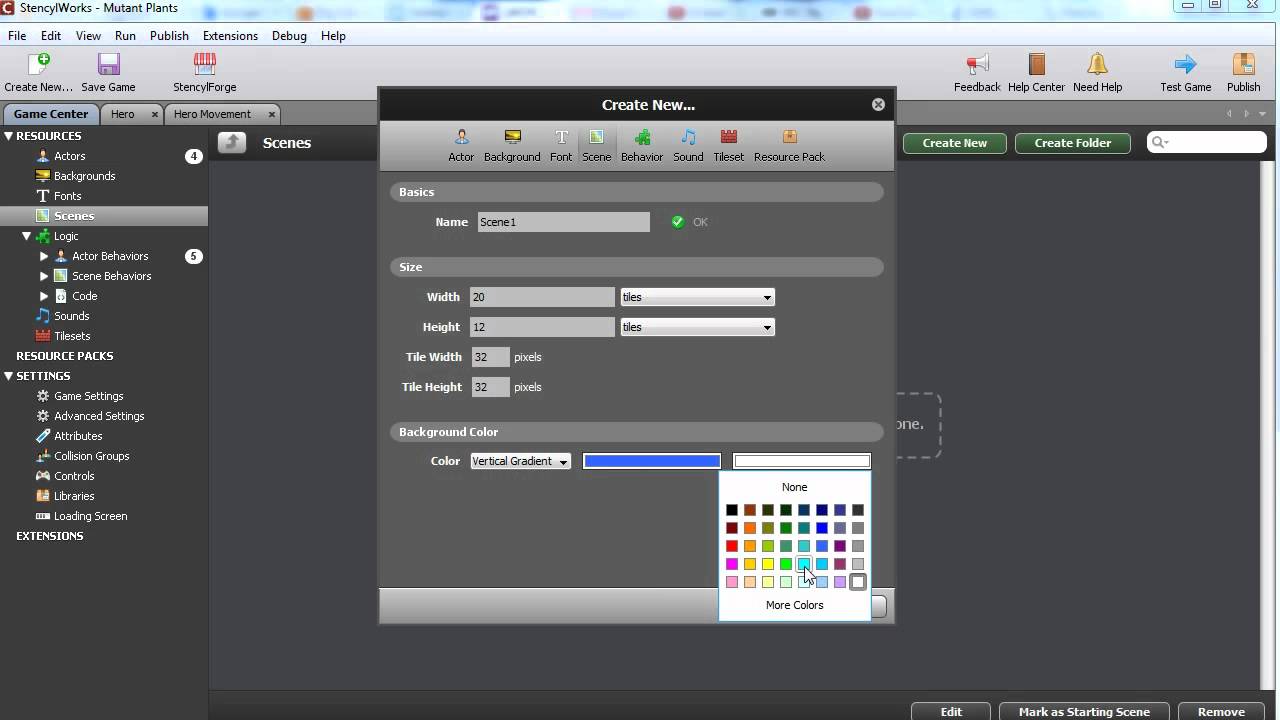Switch to the Hero Movement tab
This screenshot has width=1280, height=720.
click(x=212, y=114)
